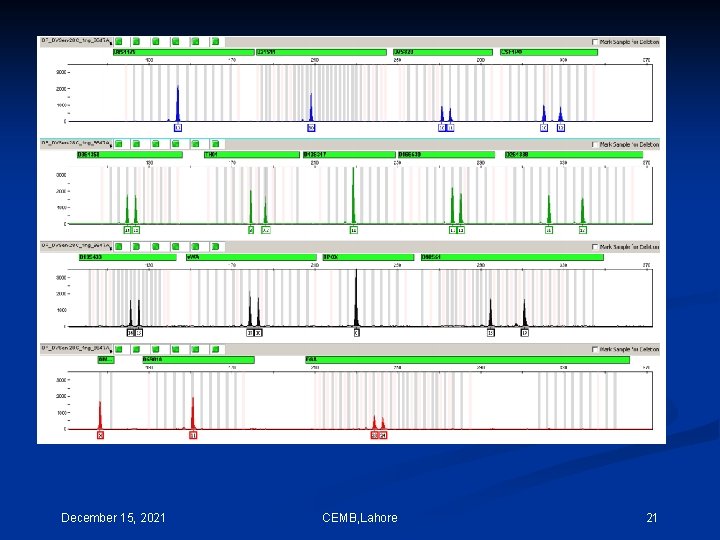Select the D21S11 marker bar

tap(321, 52)
